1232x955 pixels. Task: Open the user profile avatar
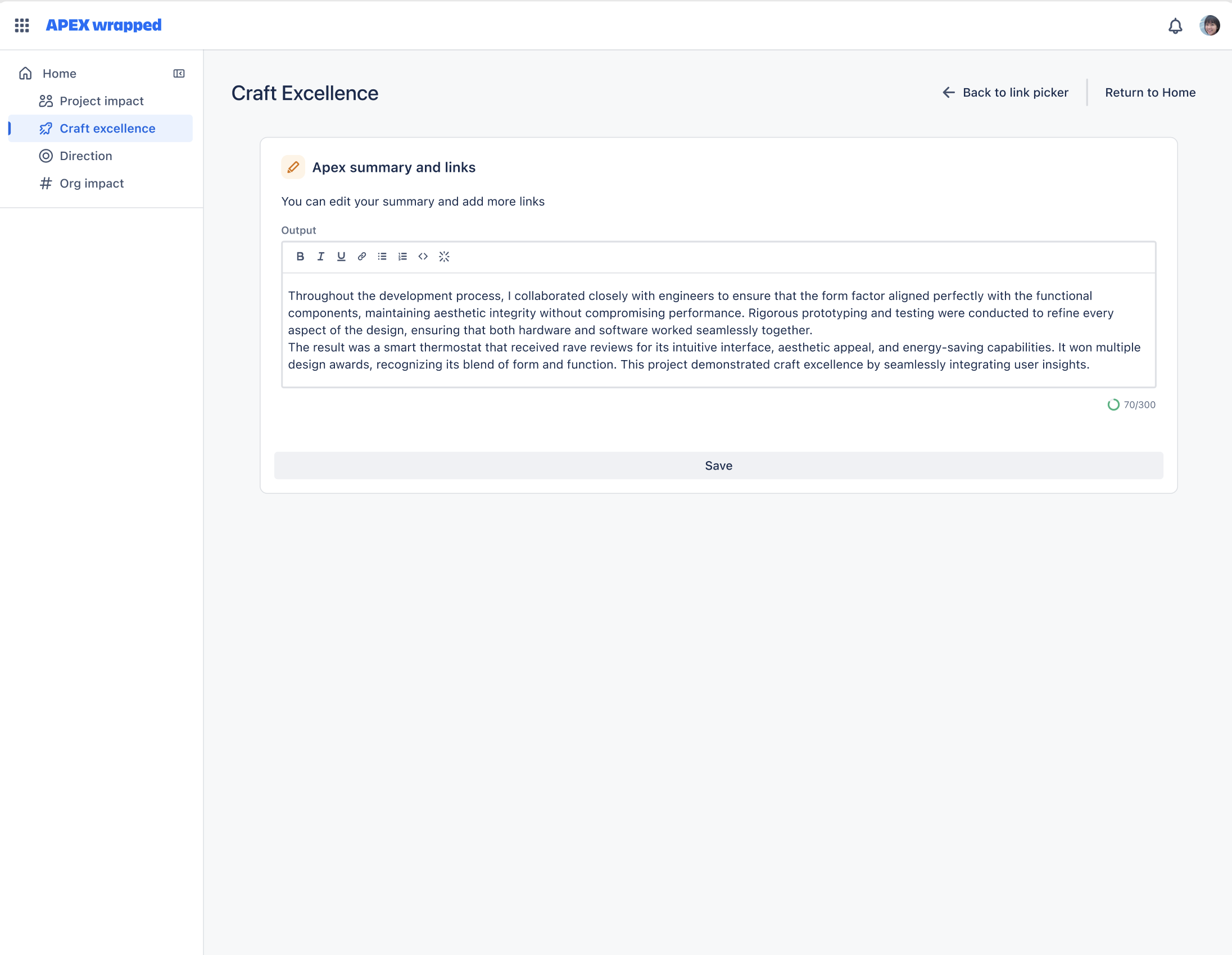coord(1209,26)
